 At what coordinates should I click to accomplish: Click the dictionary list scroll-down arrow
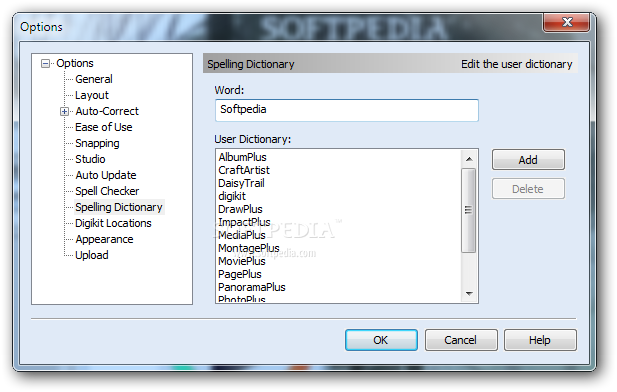click(469, 294)
